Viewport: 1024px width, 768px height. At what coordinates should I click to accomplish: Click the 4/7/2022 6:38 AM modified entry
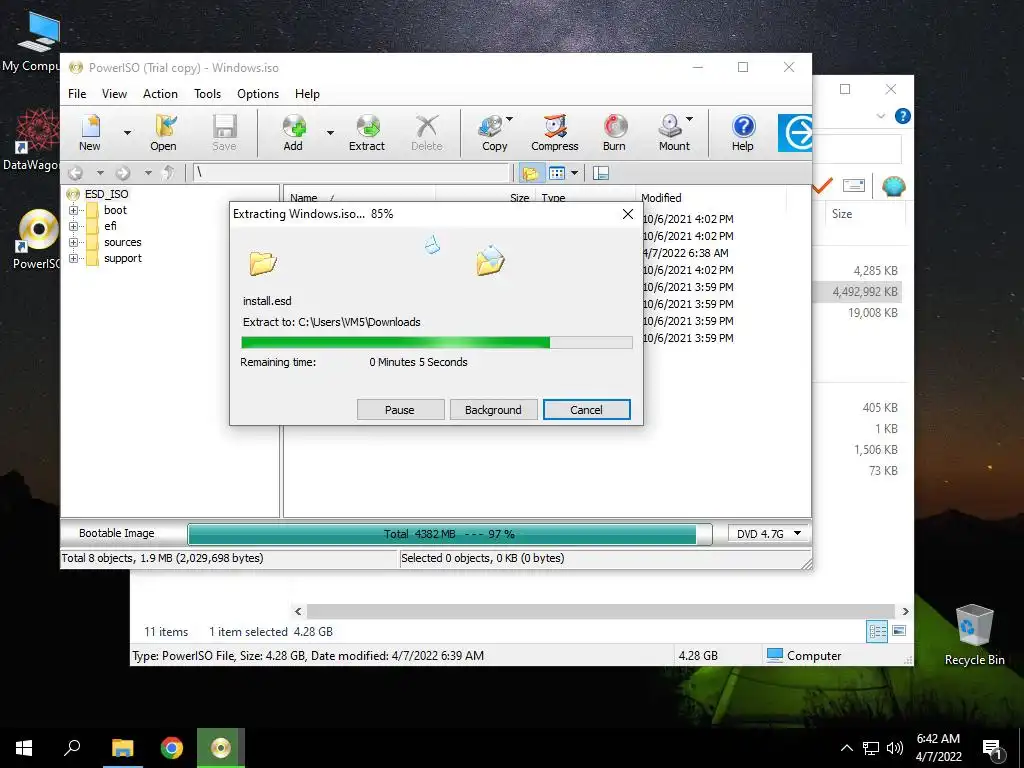point(686,253)
